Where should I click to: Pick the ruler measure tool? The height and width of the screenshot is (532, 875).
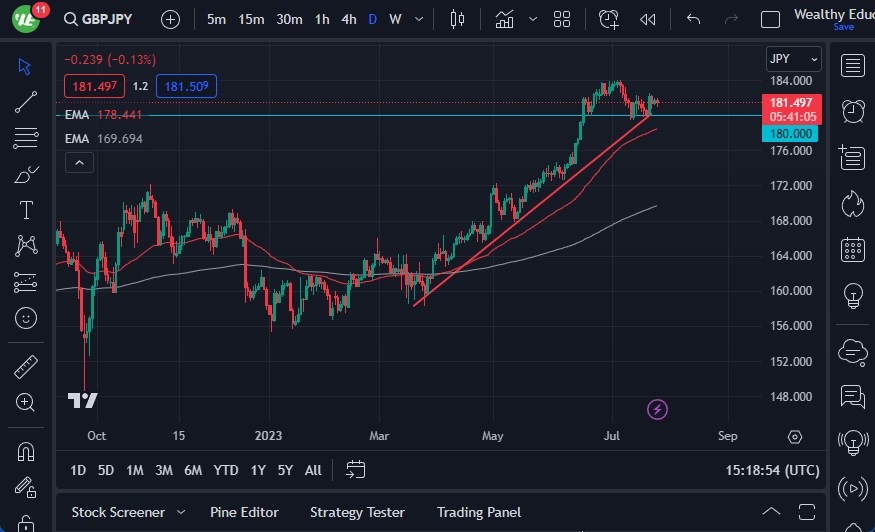26,367
